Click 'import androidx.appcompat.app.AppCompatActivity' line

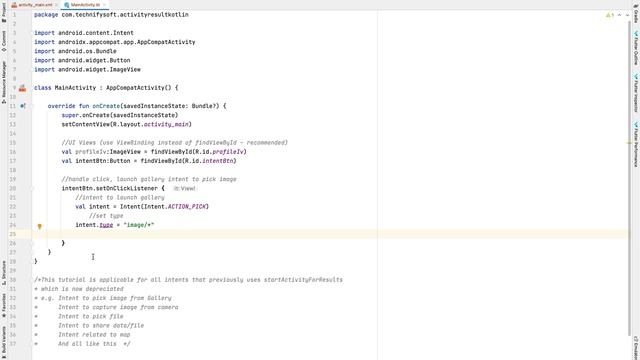click(114, 42)
